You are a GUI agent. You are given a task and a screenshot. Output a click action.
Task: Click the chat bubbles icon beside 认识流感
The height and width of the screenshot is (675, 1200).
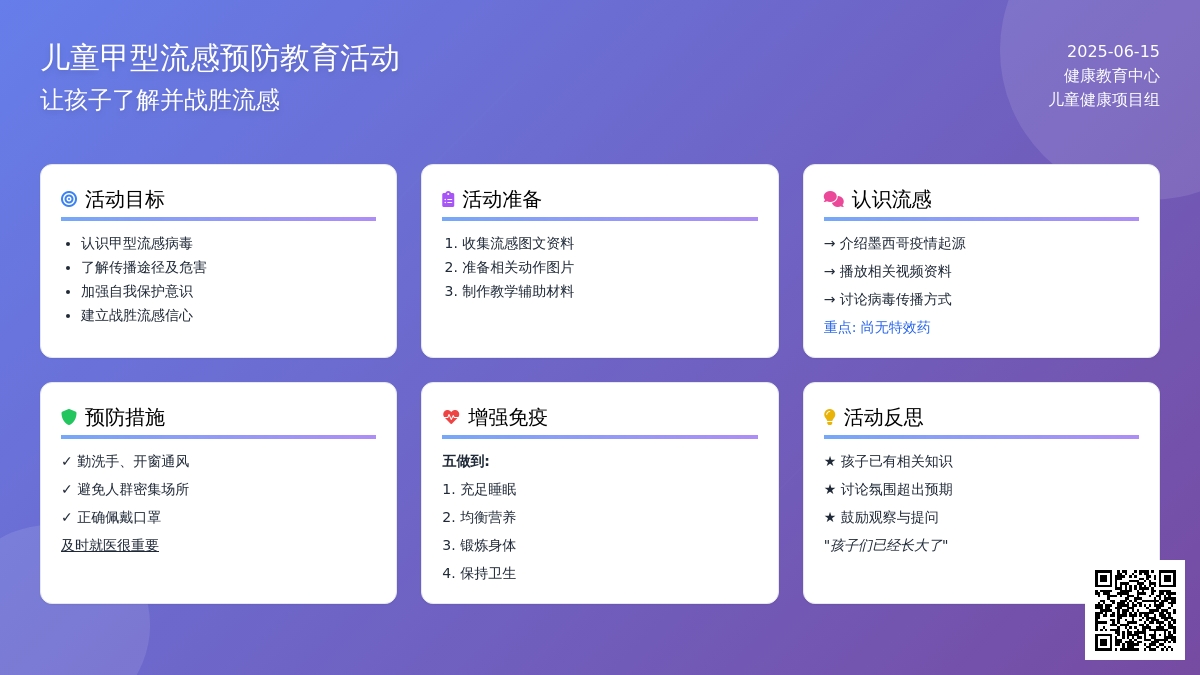834,199
